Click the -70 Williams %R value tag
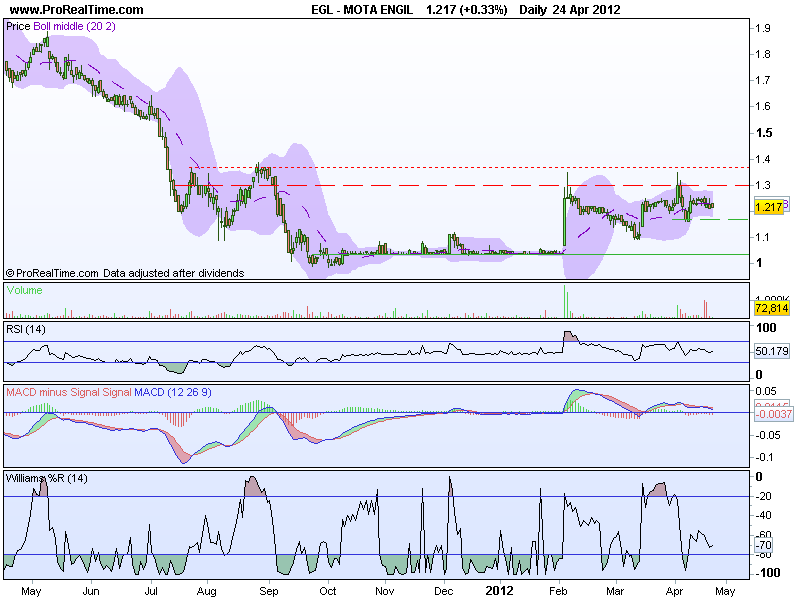The image size is (800, 600). [x=764, y=545]
